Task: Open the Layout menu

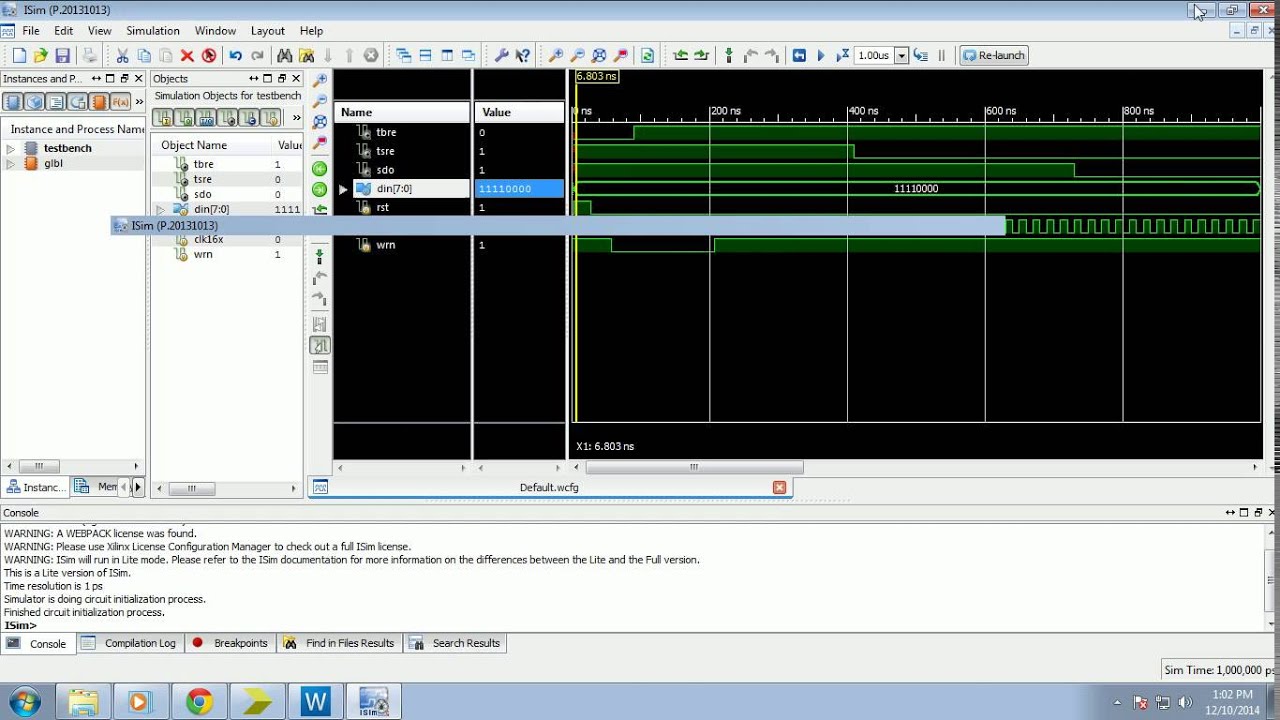Action: click(268, 31)
